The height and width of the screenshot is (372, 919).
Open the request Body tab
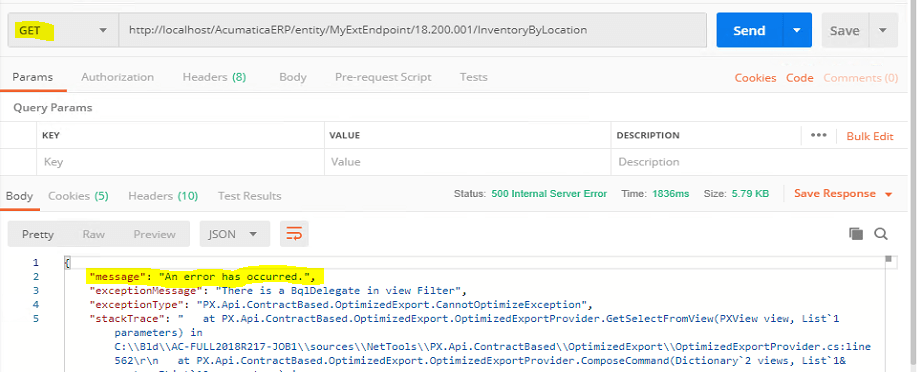click(292, 77)
